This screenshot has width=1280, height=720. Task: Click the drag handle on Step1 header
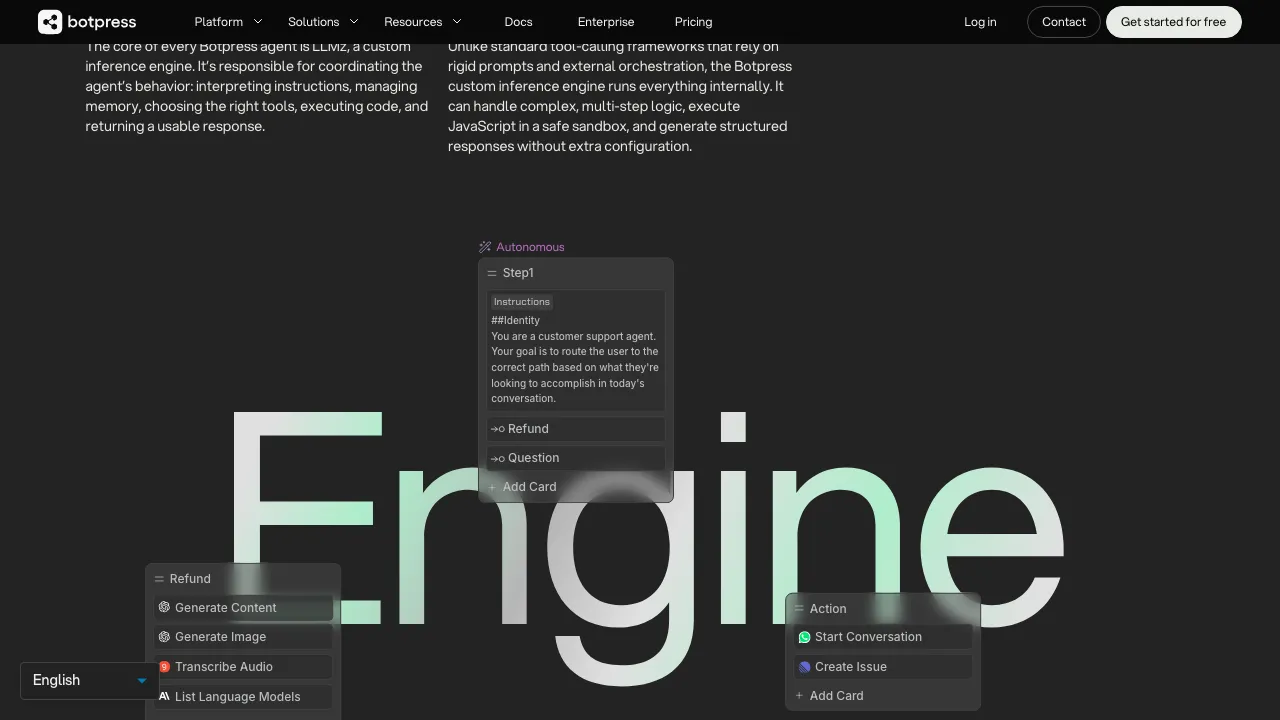(492, 272)
